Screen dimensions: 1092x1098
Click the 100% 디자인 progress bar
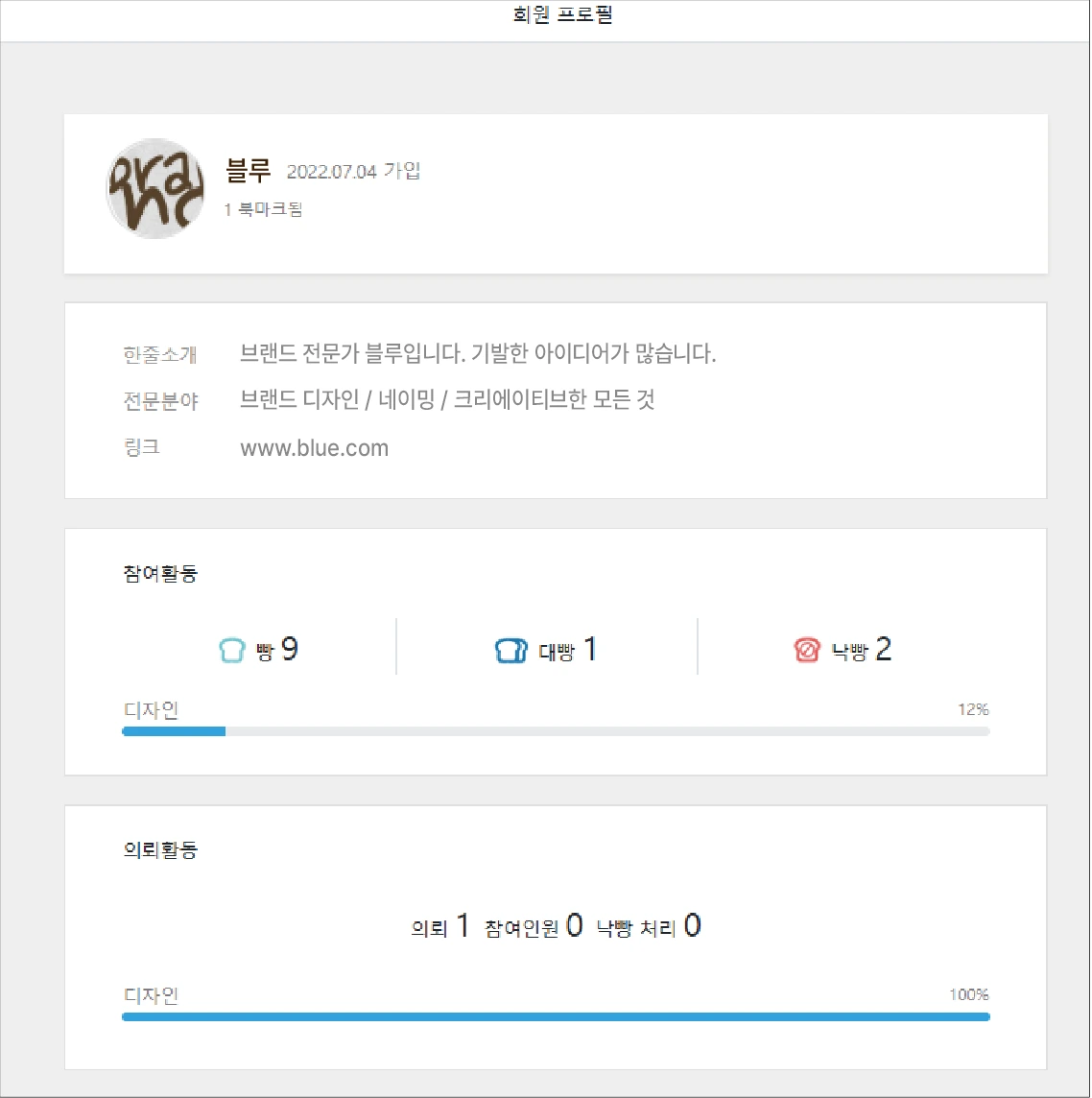click(556, 1016)
